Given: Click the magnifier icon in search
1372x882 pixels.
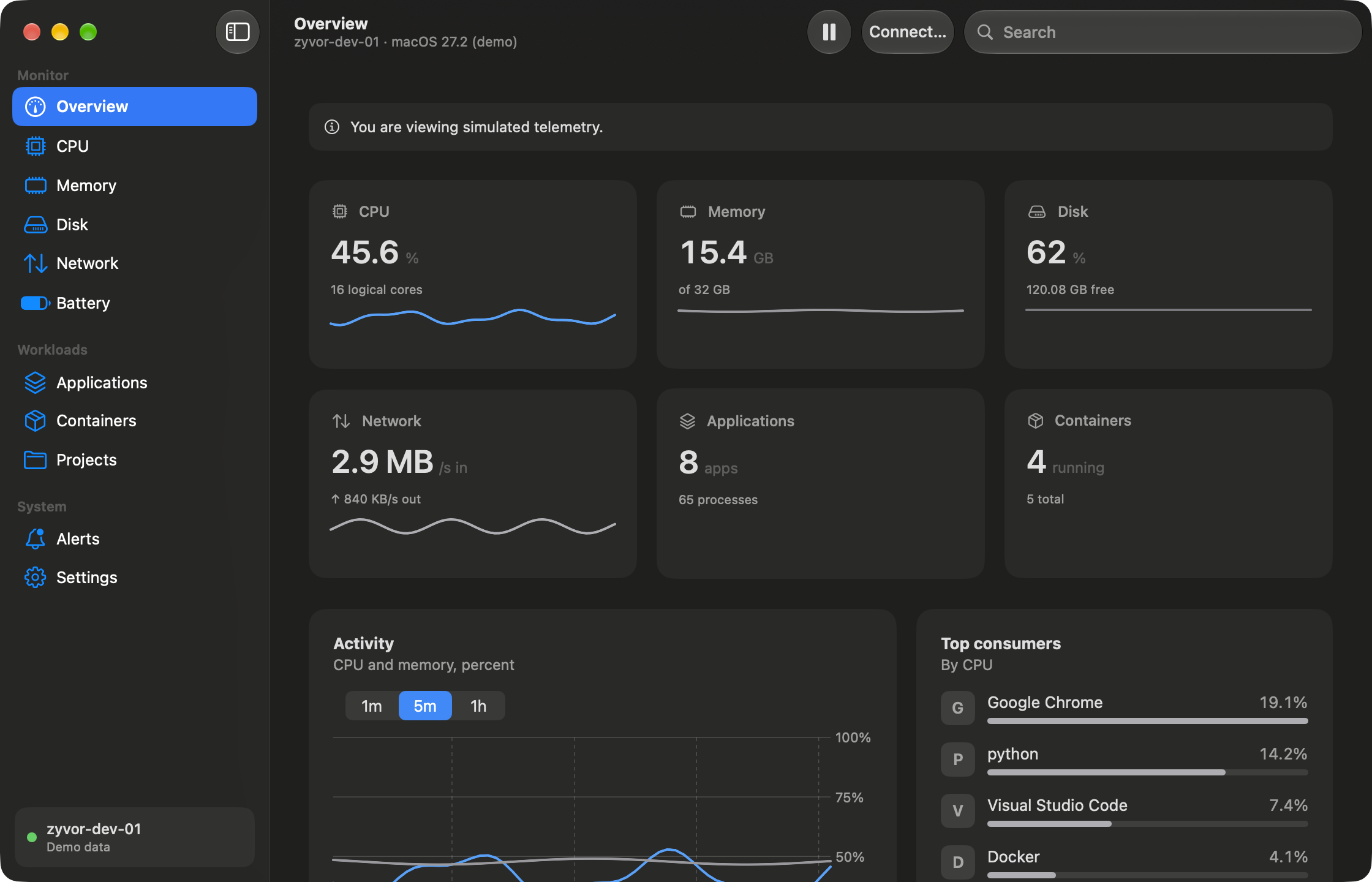Looking at the screenshot, I should pyautogui.click(x=985, y=32).
